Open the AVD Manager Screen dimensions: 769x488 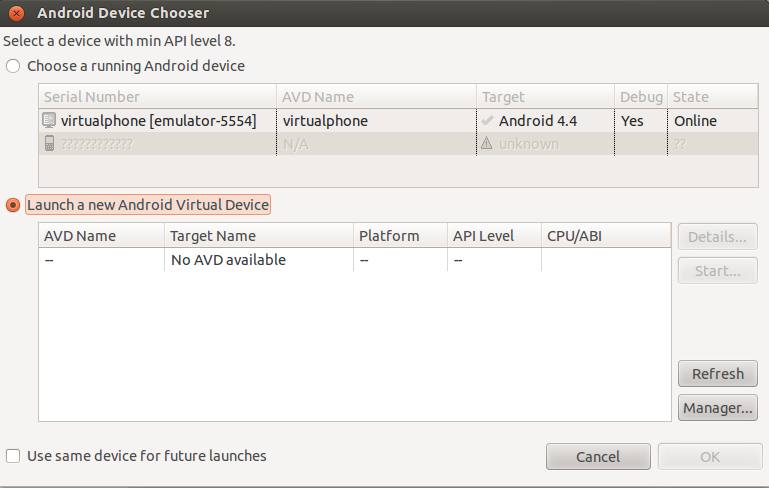tap(717, 408)
